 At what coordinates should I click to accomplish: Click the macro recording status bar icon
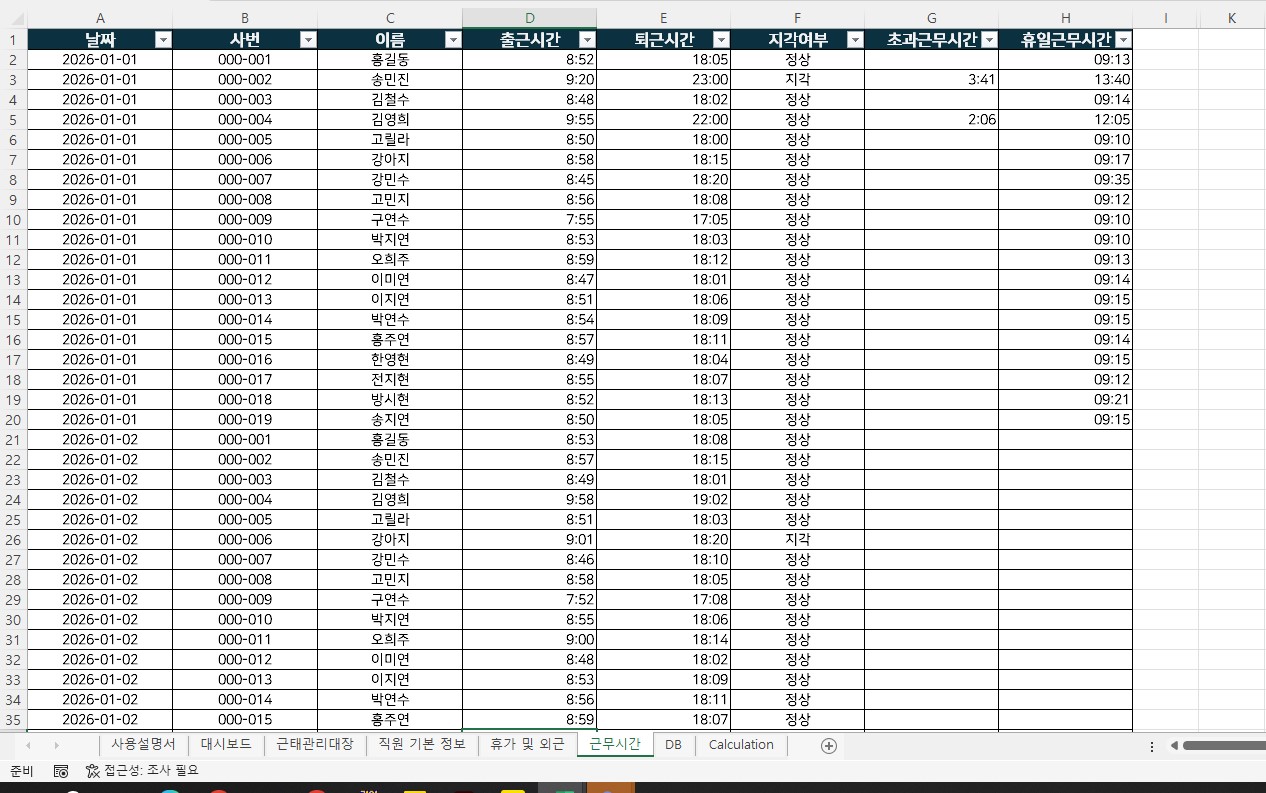click(61, 771)
